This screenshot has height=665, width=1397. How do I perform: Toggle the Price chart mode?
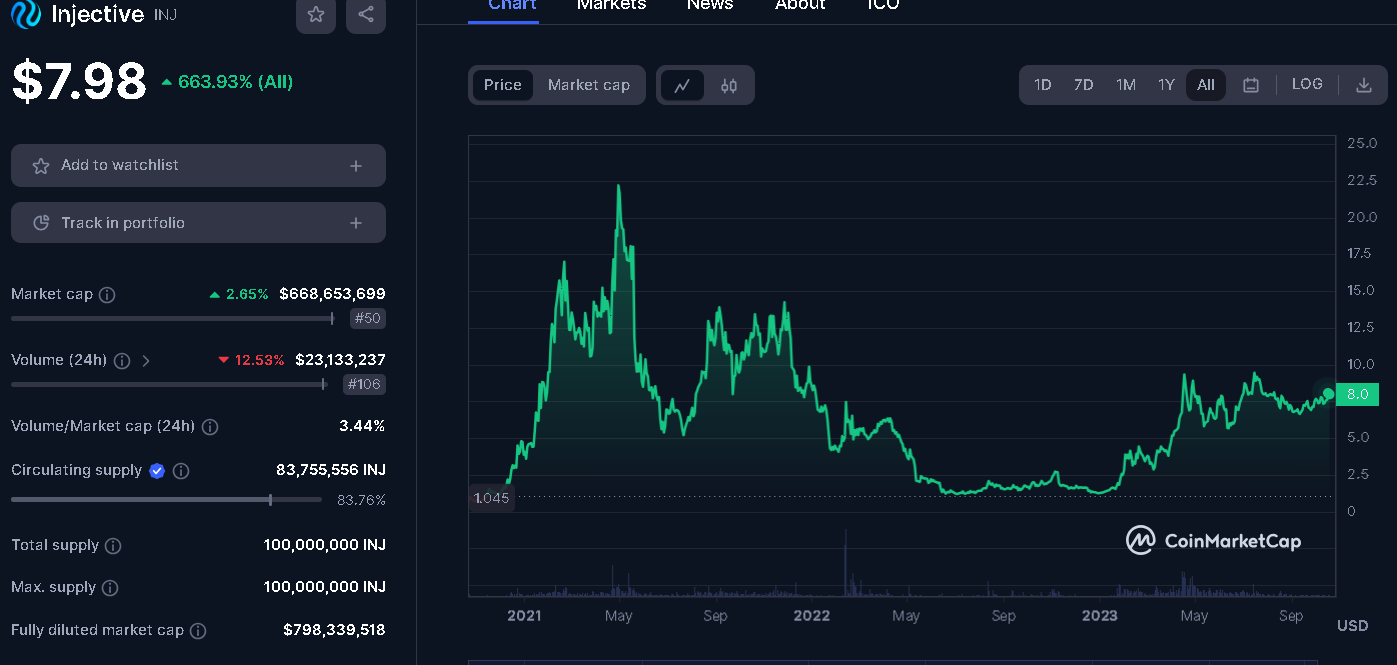[503, 85]
